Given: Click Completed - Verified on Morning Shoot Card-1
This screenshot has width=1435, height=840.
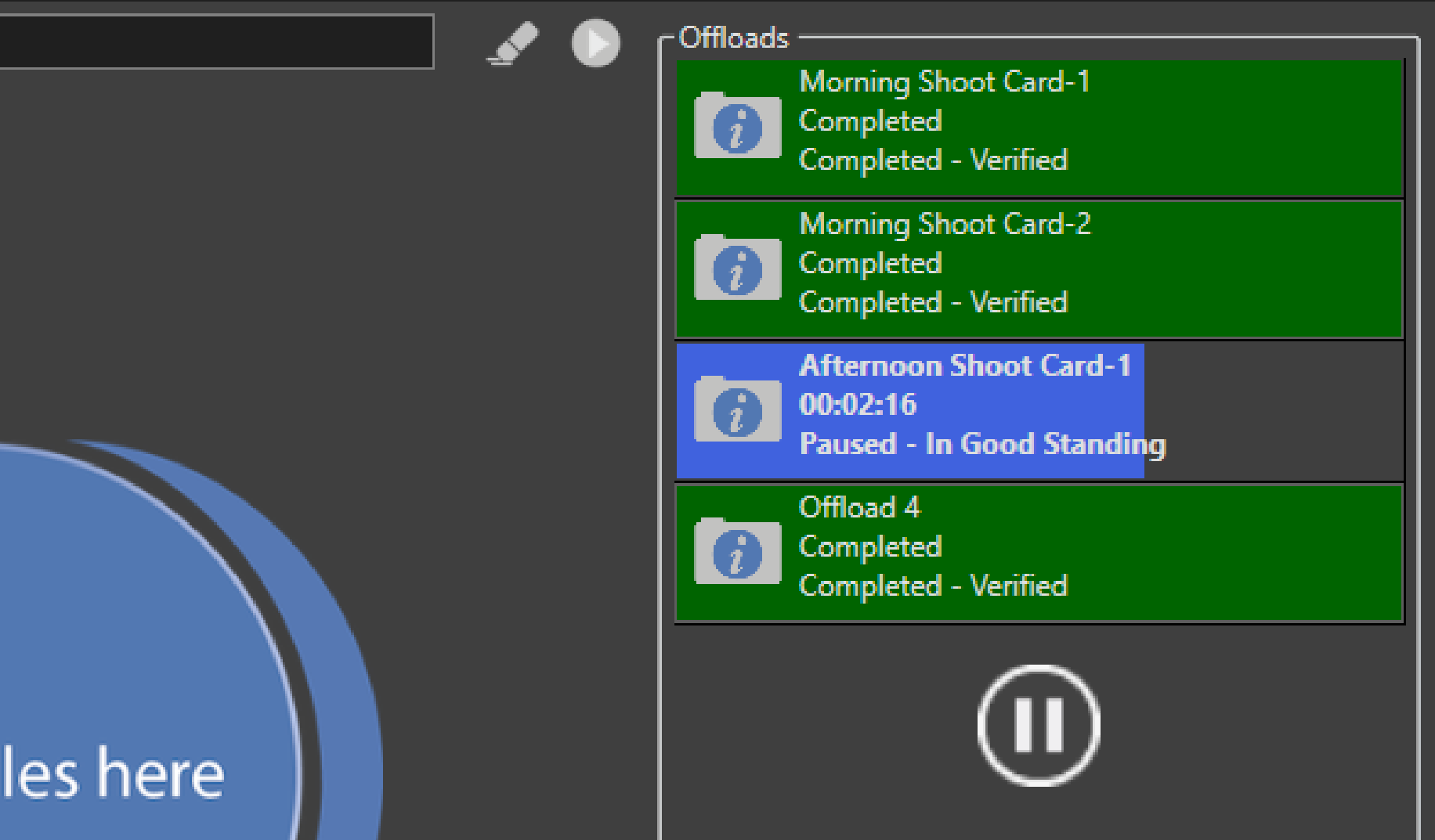Looking at the screenshot, I should pyautogui.click(x=932, y=160).
